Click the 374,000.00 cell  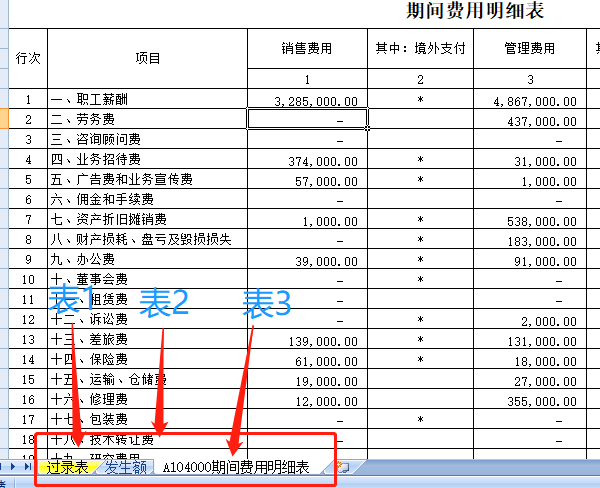pos(307,159)
